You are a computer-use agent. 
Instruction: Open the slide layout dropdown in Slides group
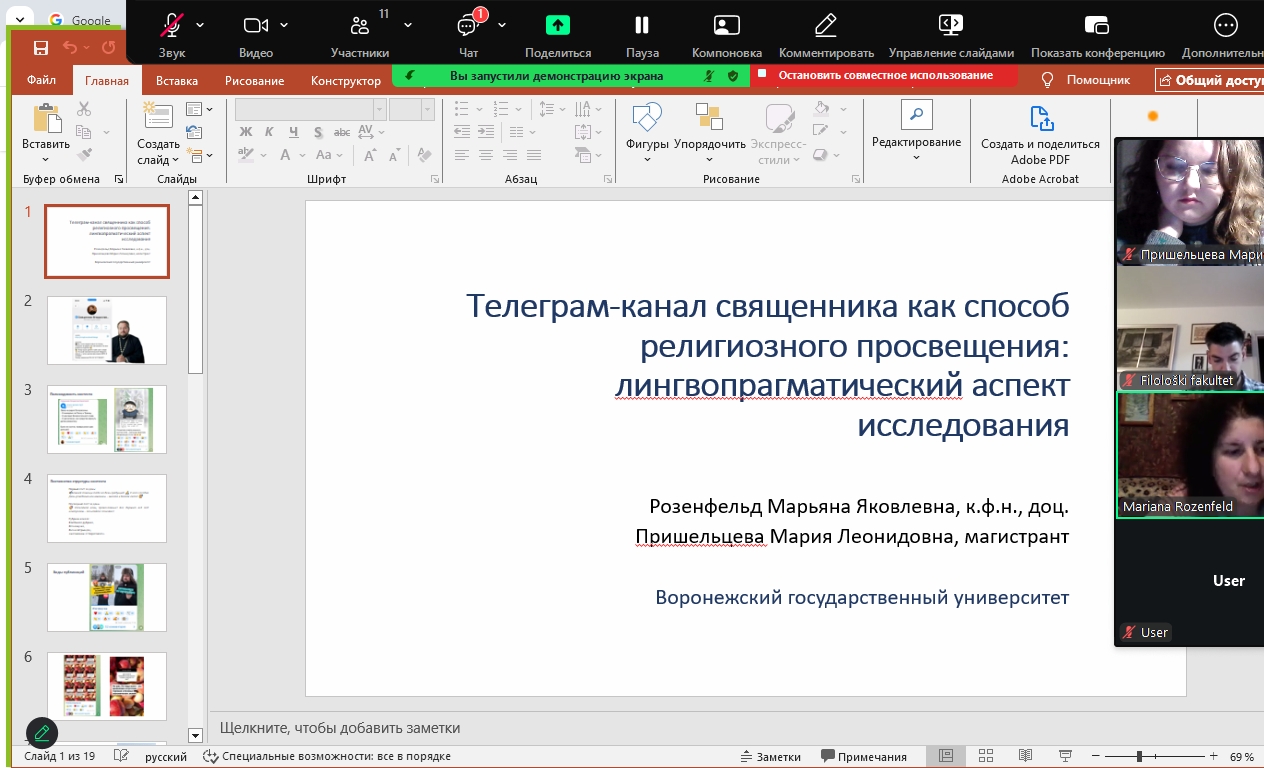click(x=194, y=109)
